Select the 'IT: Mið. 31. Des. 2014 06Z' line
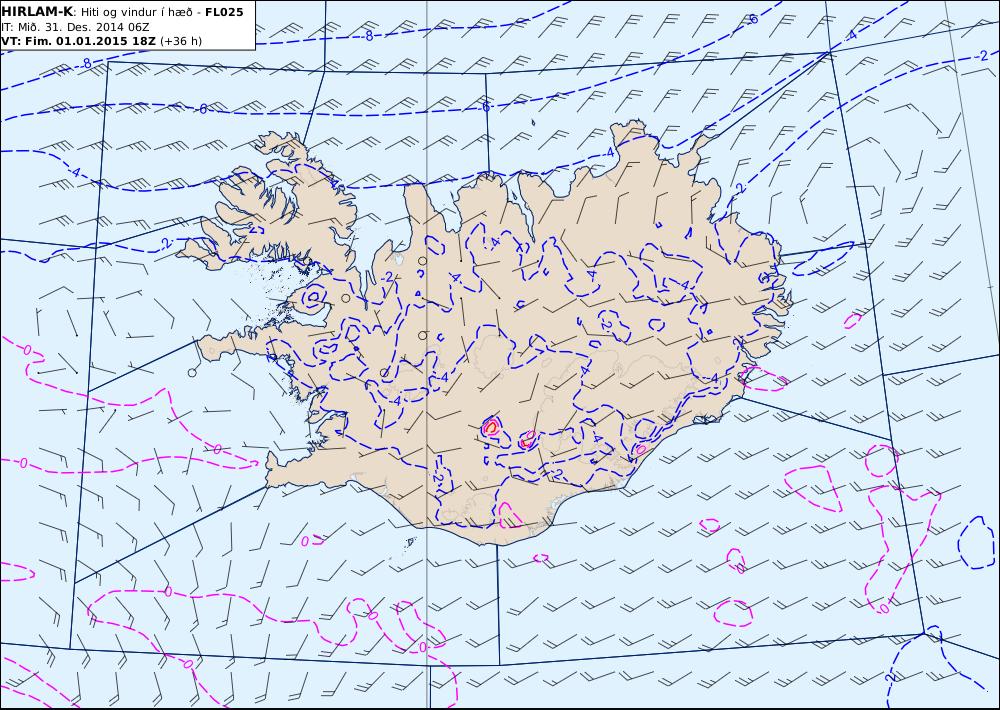 point(75,27)
